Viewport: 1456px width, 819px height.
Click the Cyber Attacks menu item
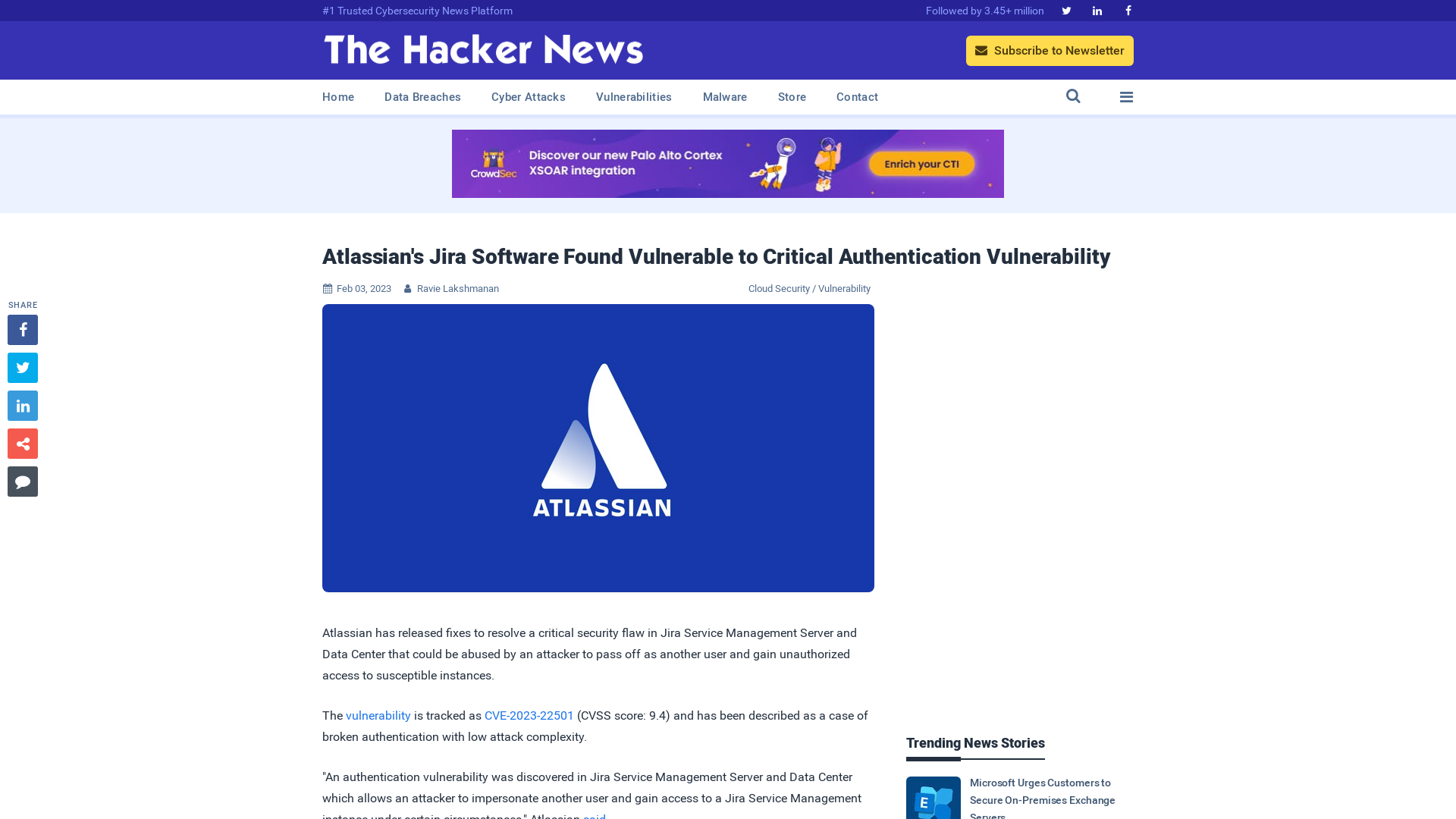tap(528, 96)
